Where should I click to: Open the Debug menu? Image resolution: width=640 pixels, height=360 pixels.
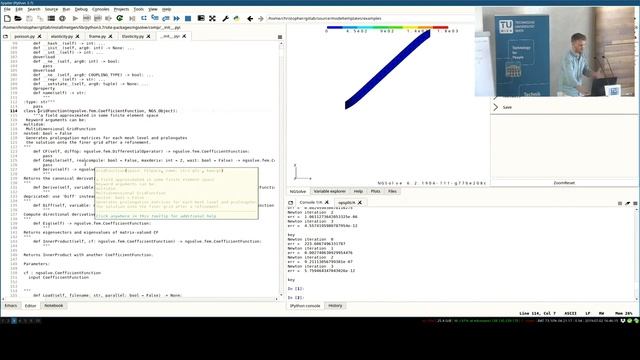point(81,9)
